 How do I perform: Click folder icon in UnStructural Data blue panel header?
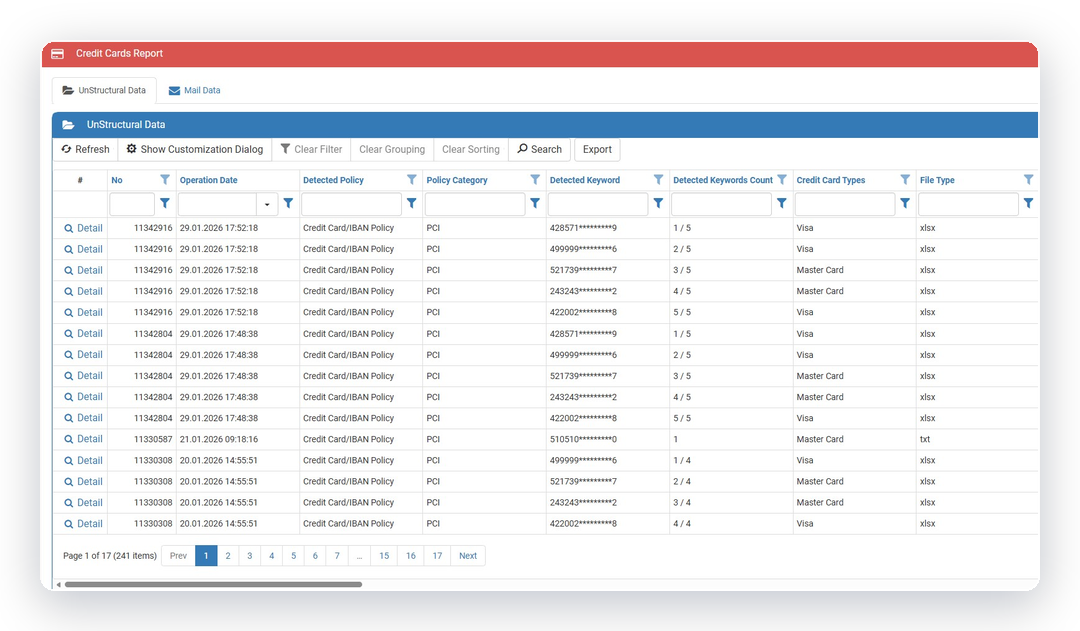click(68, 125)
